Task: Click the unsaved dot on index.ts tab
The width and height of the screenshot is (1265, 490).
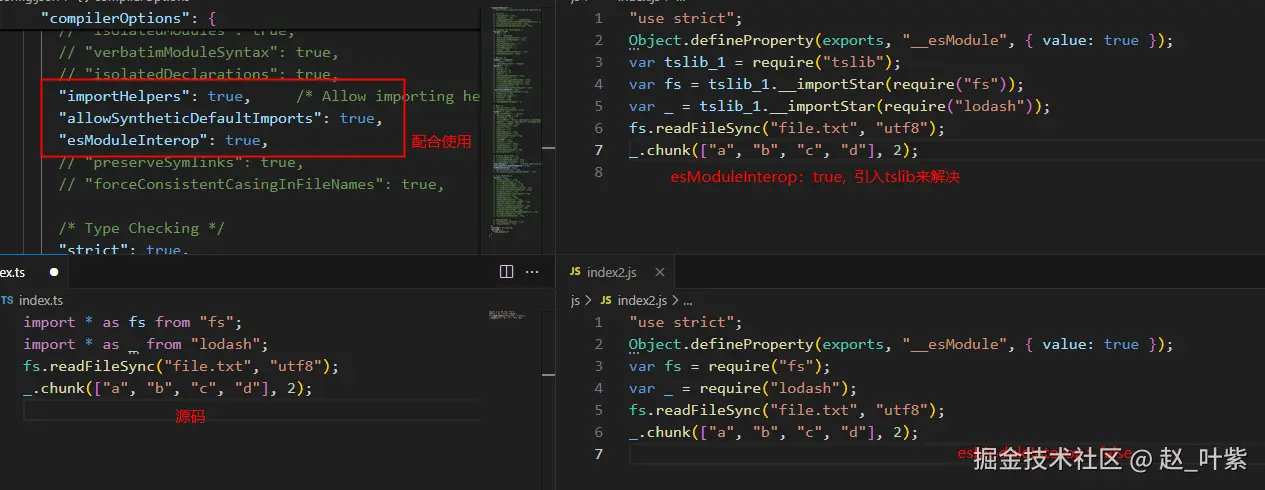Action: (54, 272)
